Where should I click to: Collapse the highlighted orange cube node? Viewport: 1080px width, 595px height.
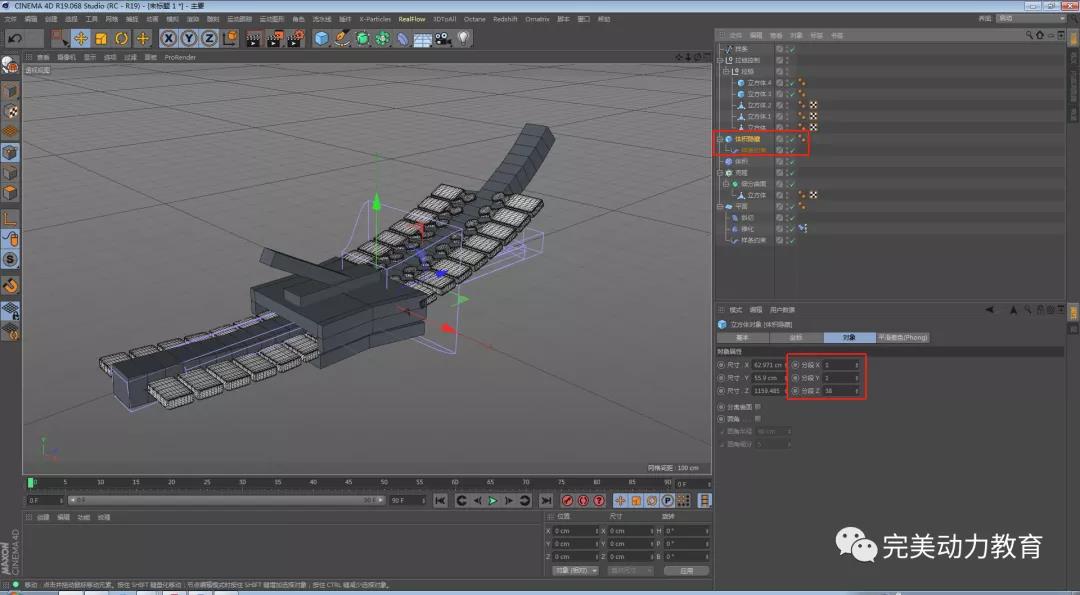coord(720,139)
